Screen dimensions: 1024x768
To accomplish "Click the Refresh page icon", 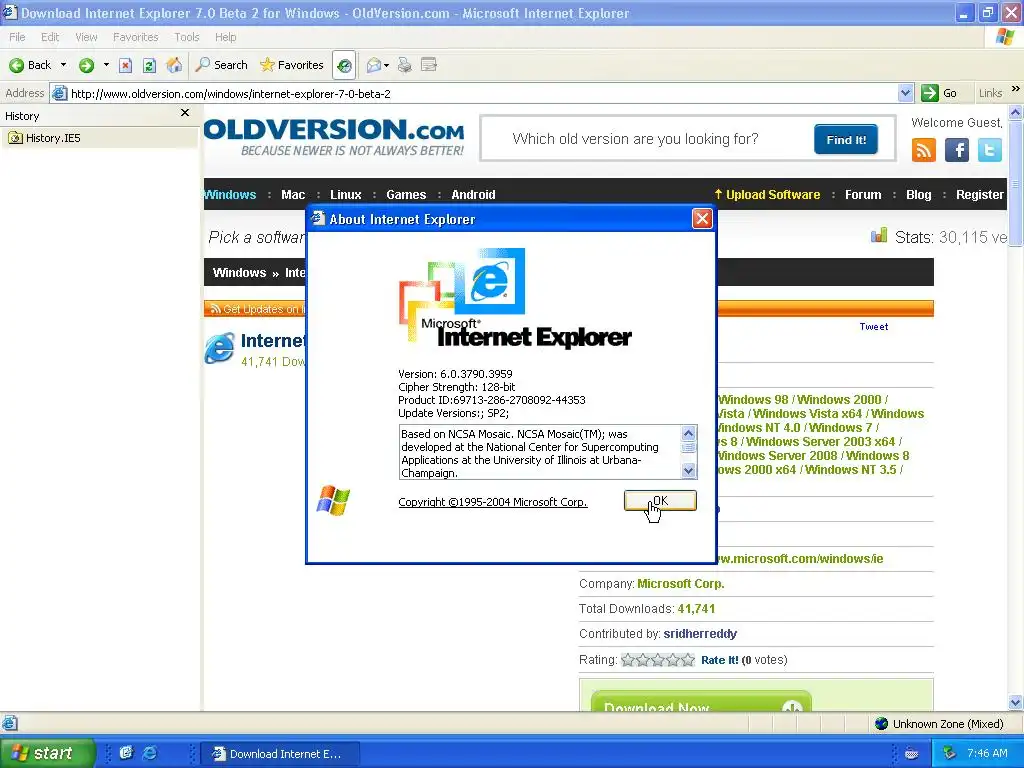I will coord(150,65).
